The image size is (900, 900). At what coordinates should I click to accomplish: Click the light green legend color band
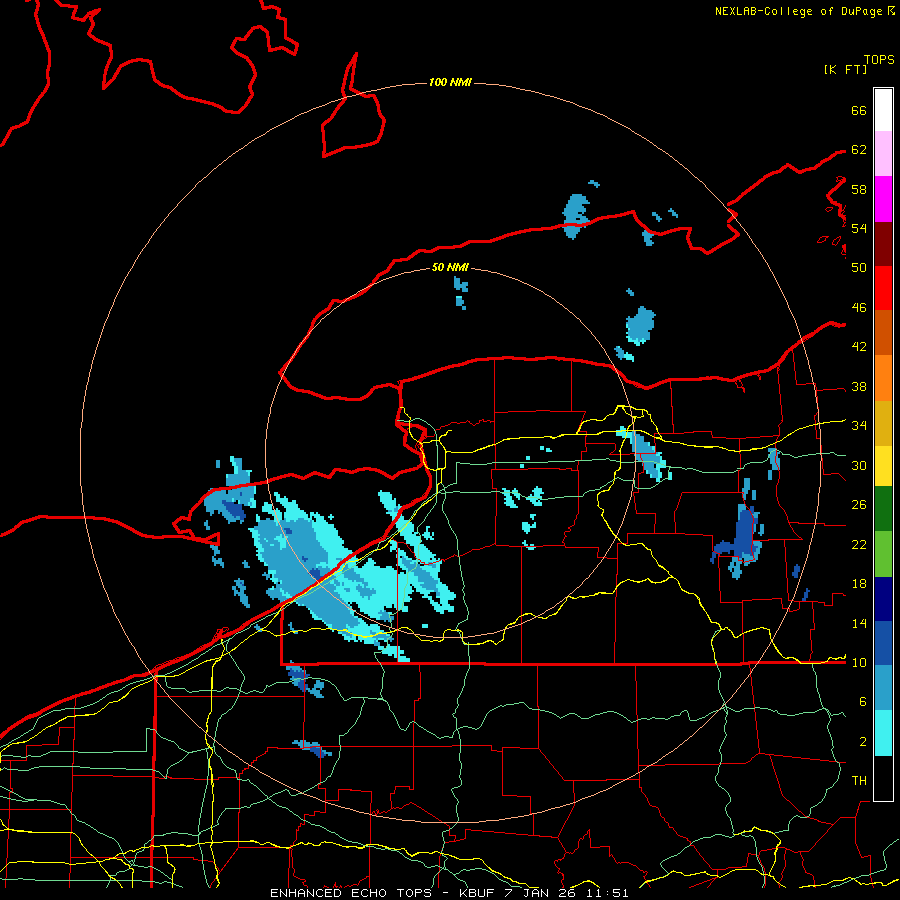[883, 554]
